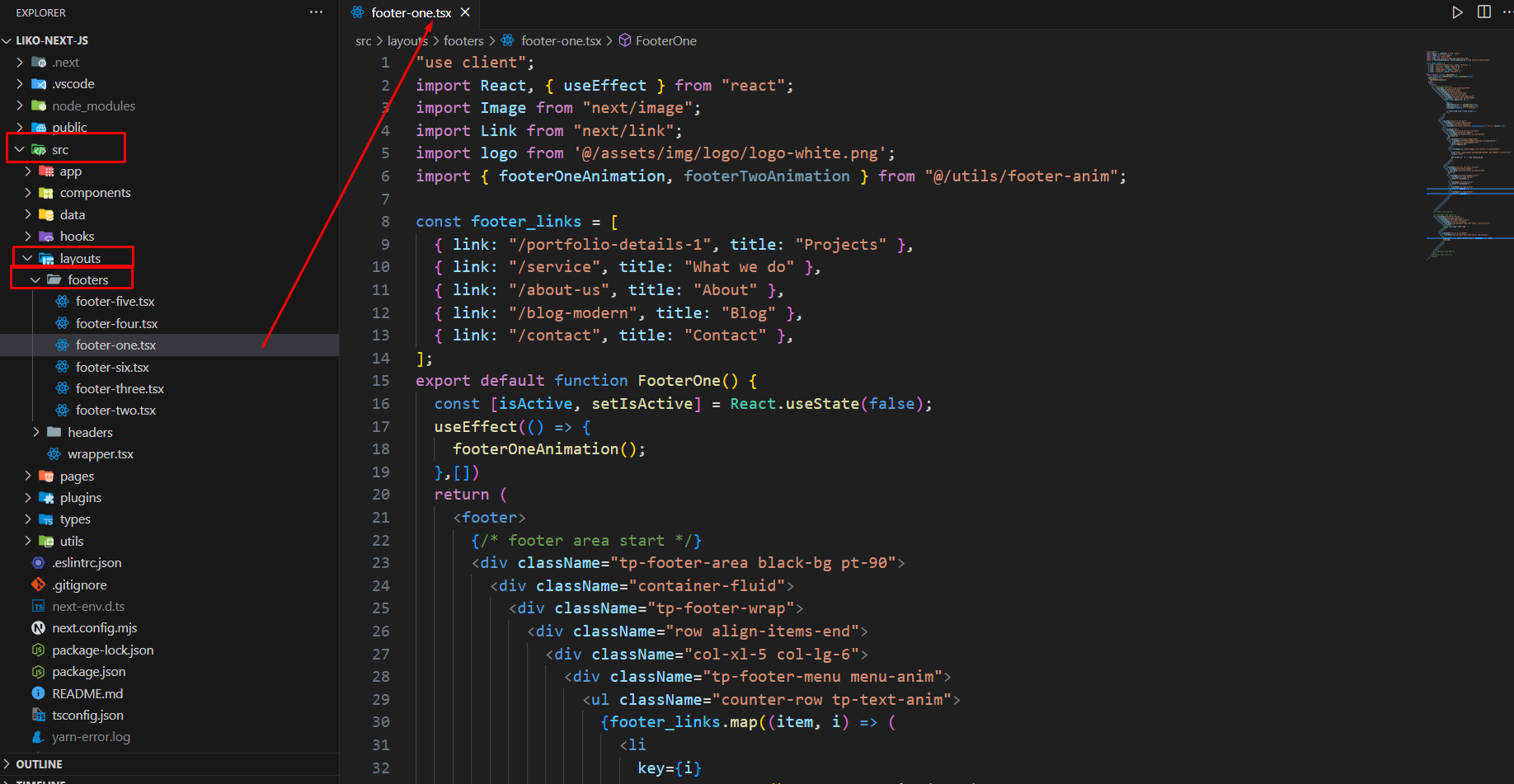Click the Run play icon in editor toolbar
The height and width of the screenshot is (784, 1514).
tap(1457, 12)
